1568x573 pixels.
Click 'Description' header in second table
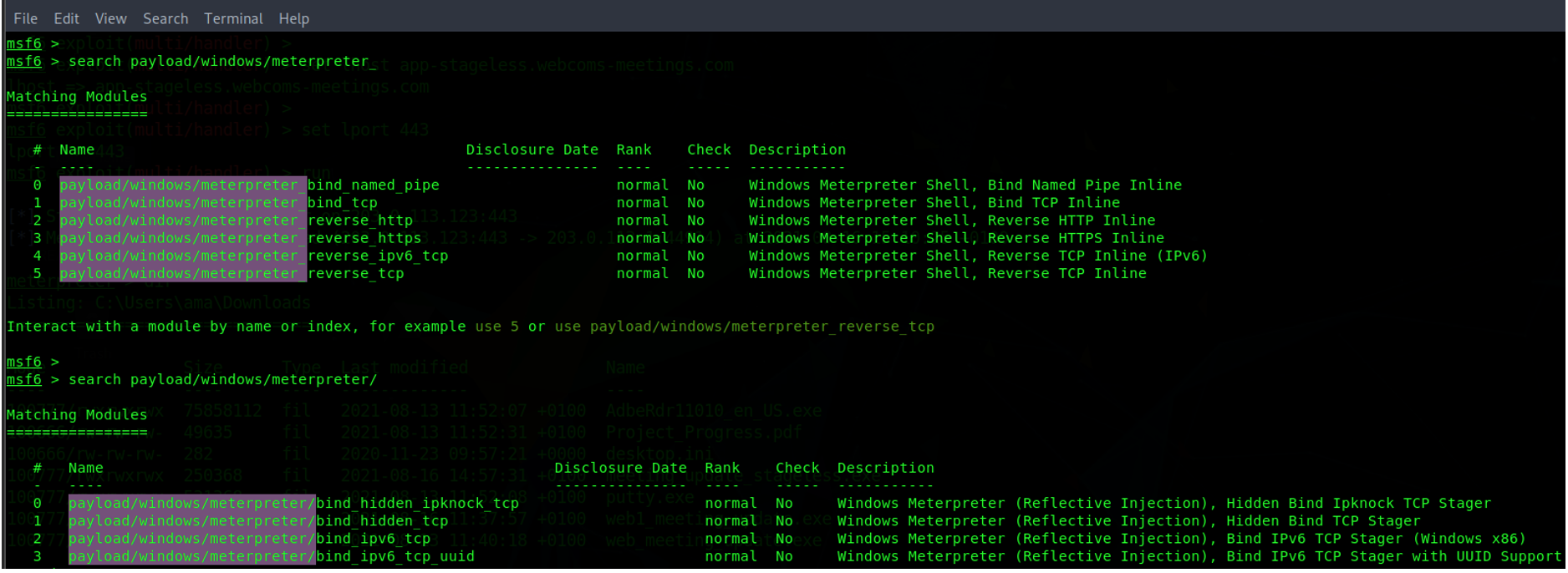click(886, 468)
